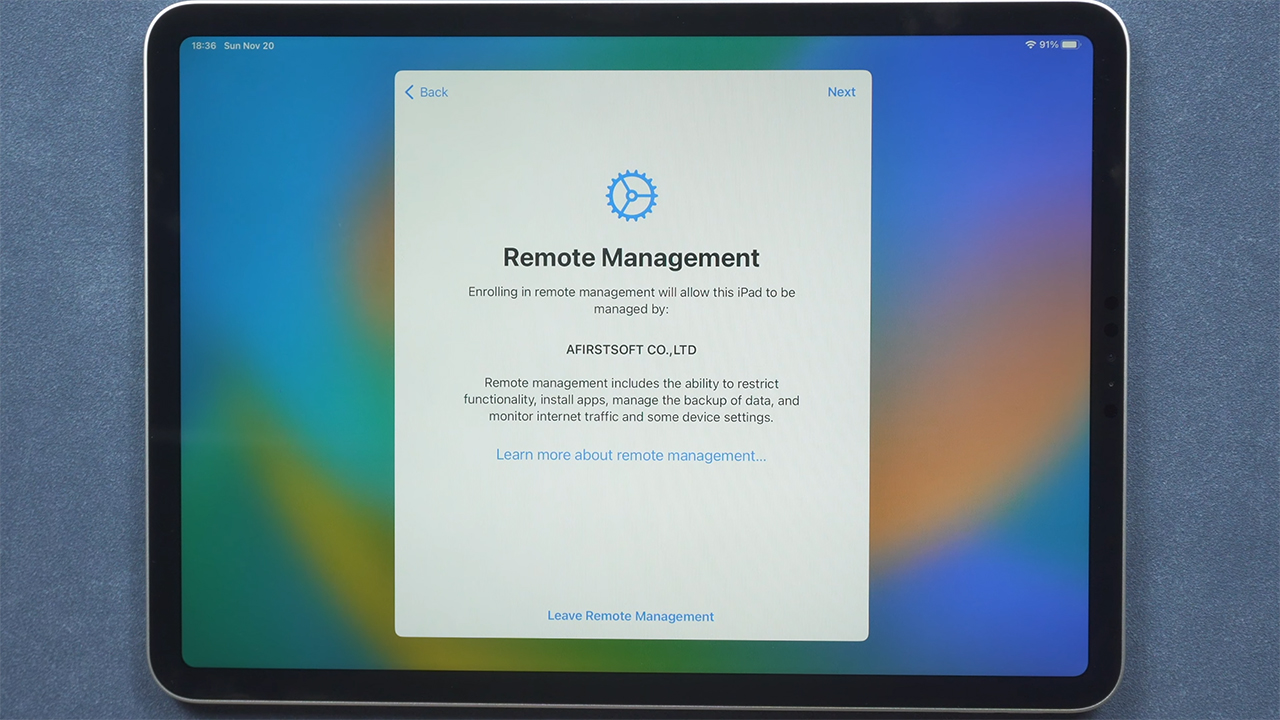Screen dimensions: 1280x720
Task: Tap the 91% battery percentage text
Action: (x=1049, y=45)
